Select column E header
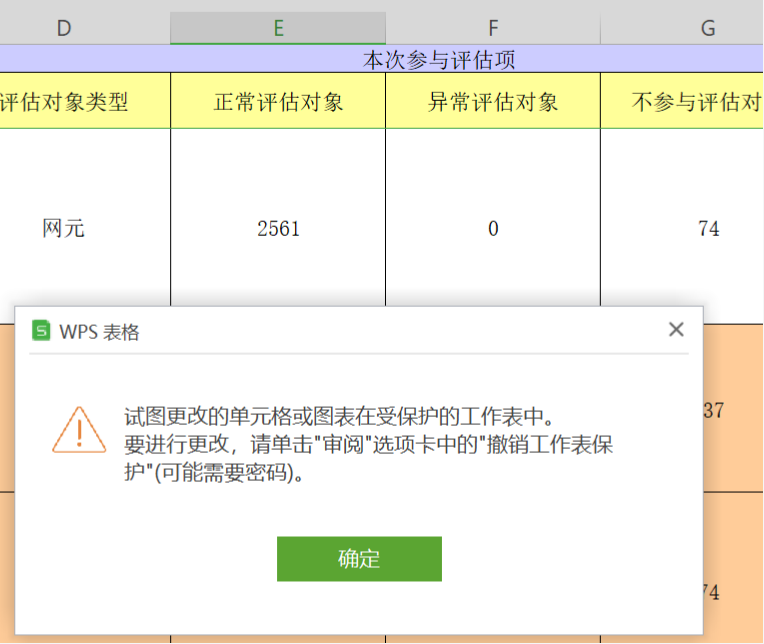The height and width of the screenshot is (644, 764). tap(278, 28)
